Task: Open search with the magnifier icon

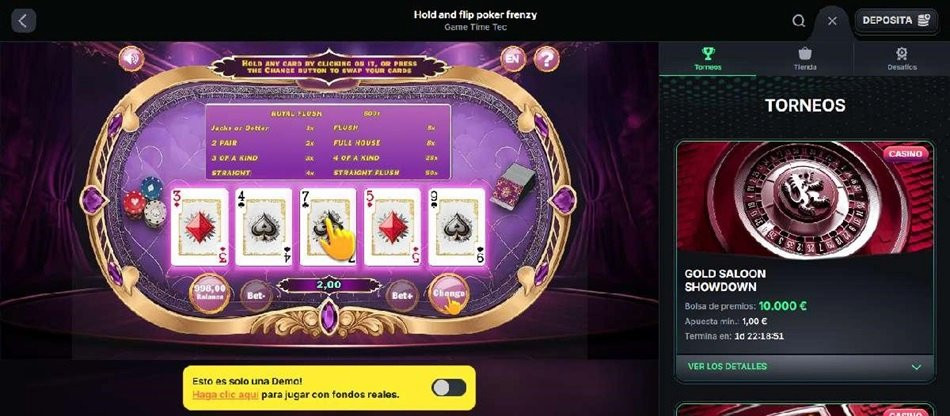Action: pyautogui.click(x=799, y=21)
